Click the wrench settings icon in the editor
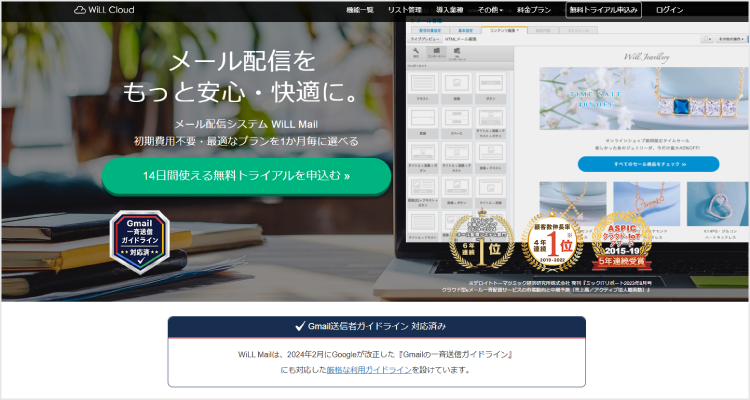The image size is (750, 400). point(416,51)
